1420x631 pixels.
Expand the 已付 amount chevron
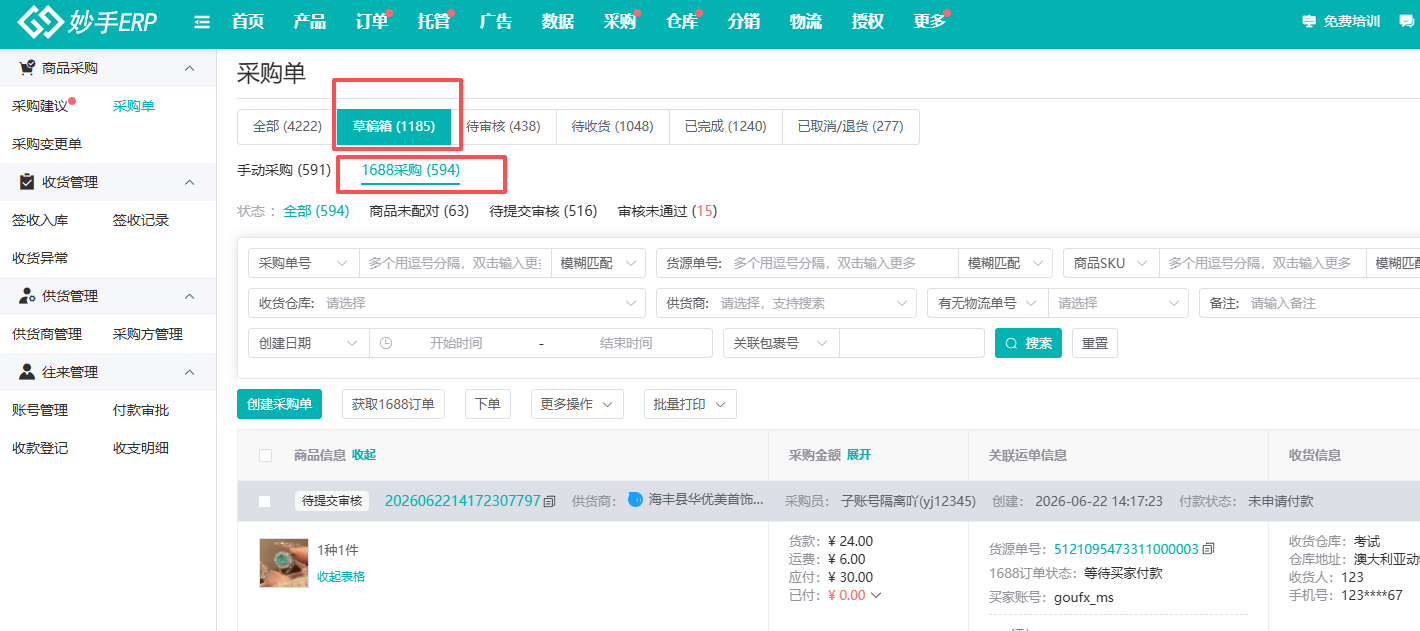pos(876,596)
